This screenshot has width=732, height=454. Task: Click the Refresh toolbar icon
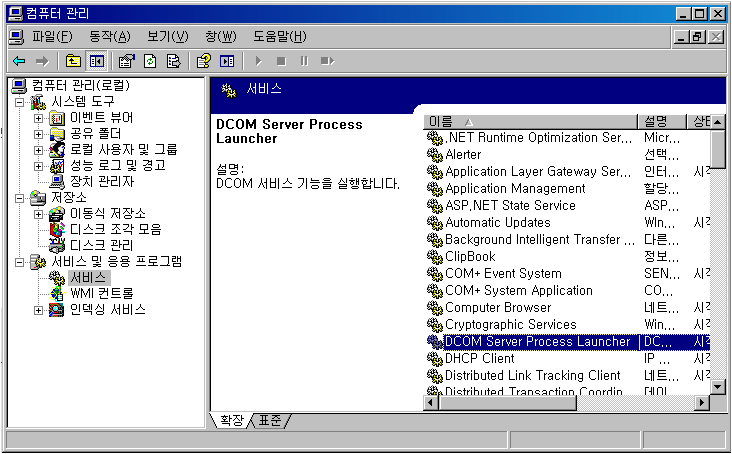[150, 61]
